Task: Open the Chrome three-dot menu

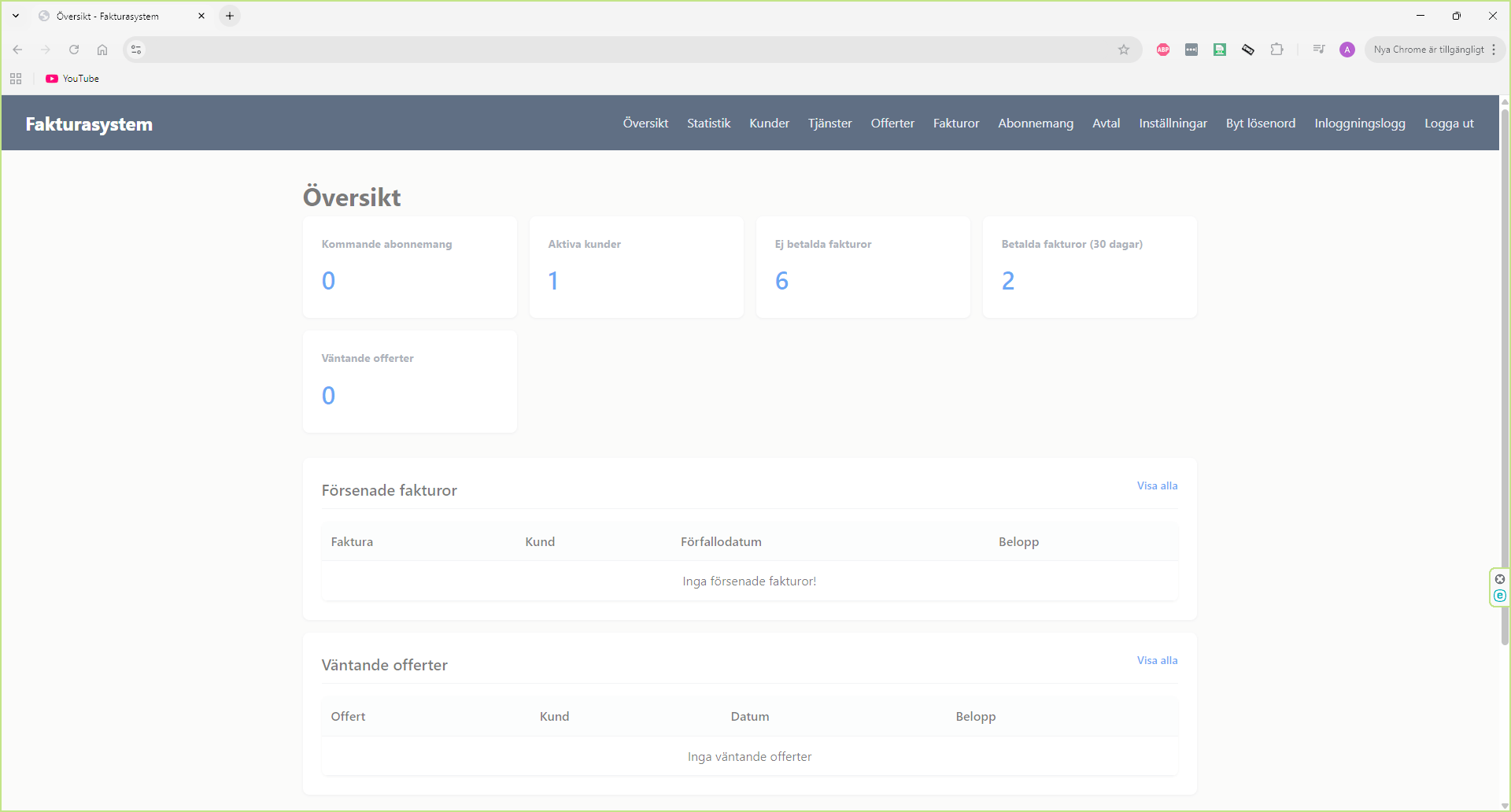Action: (1494, 50)
